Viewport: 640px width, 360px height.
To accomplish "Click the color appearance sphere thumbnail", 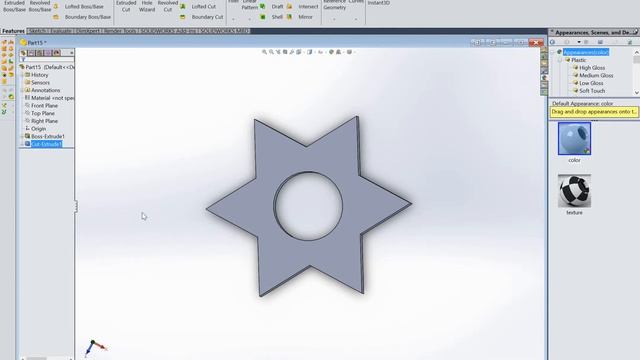I will 574,139.
